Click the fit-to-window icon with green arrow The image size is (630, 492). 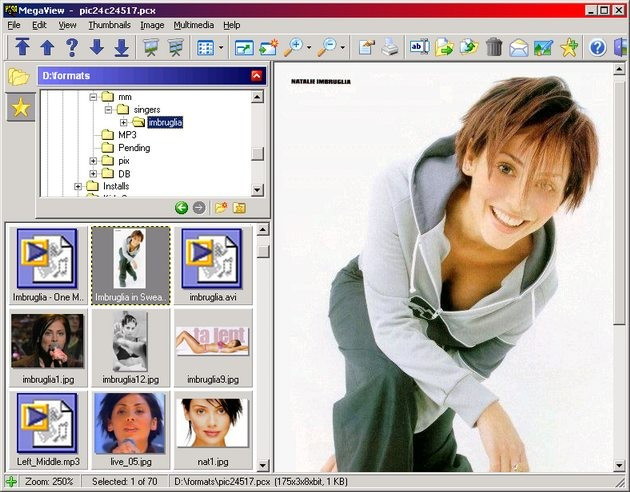click(244, 47)
